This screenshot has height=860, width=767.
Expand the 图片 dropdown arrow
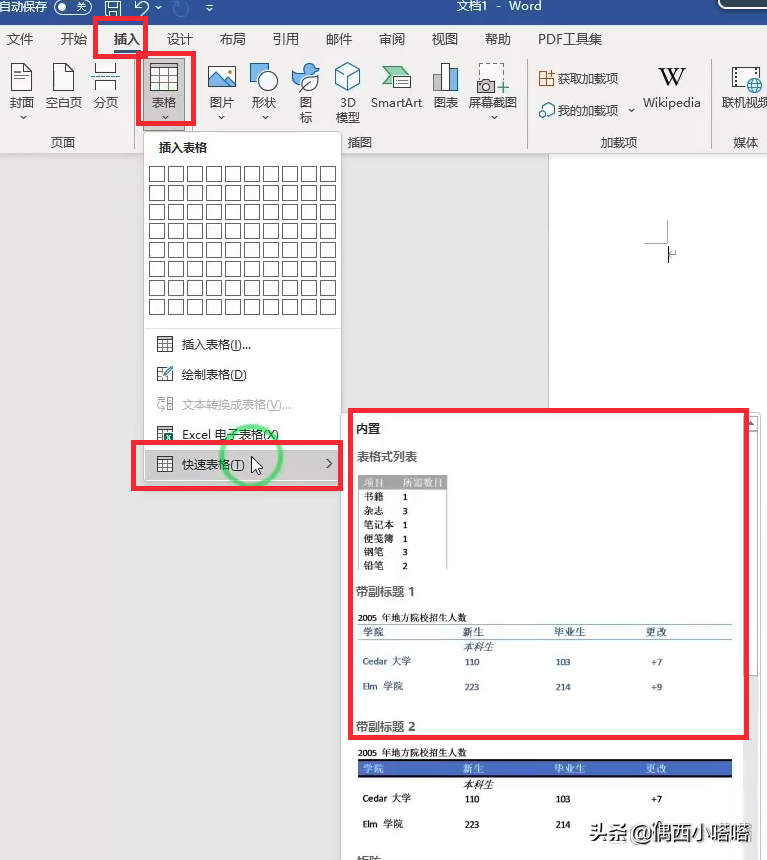[222, 117]
